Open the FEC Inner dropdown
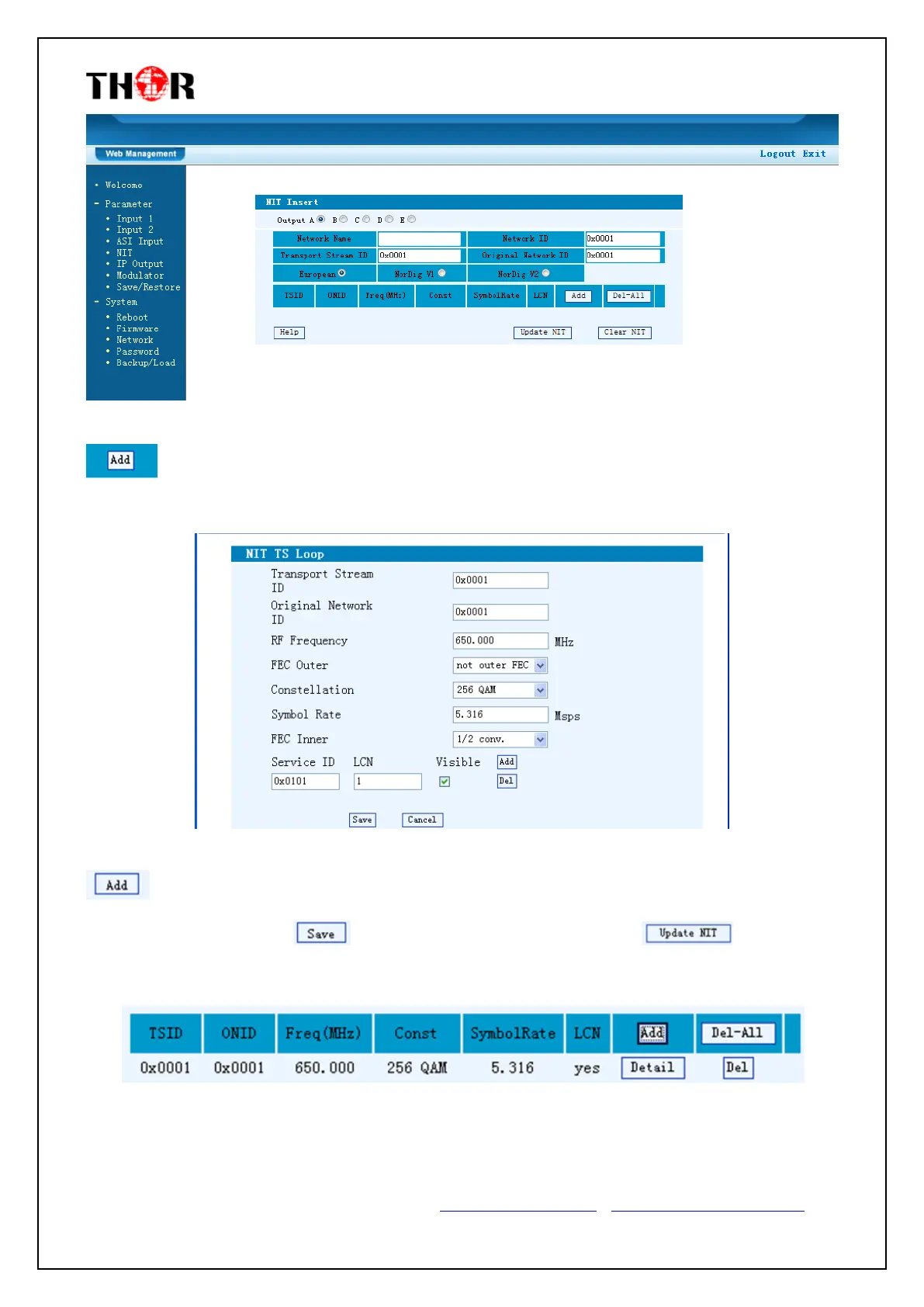 click(x=541, y=740)
